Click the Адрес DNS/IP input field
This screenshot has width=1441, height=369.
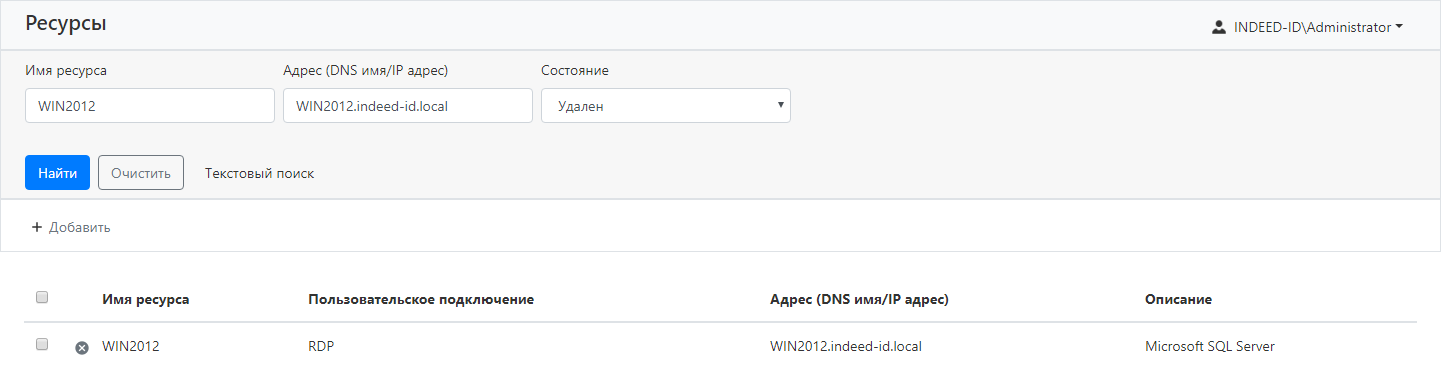[x=408, y=106]
